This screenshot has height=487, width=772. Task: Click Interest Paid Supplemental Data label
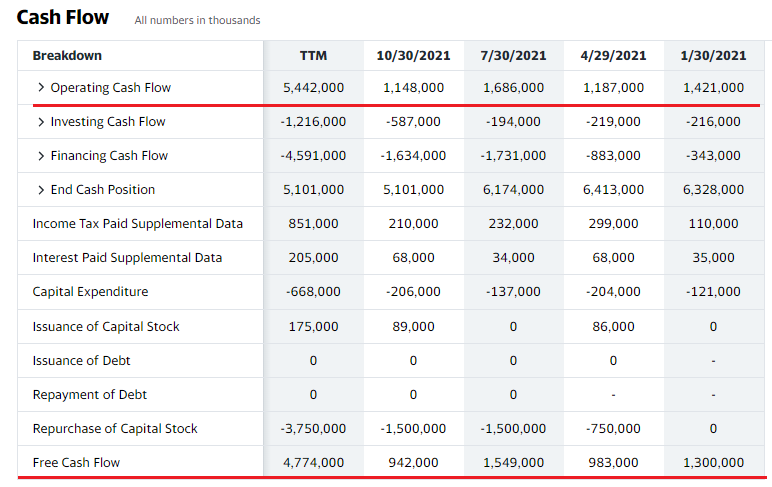127,258
